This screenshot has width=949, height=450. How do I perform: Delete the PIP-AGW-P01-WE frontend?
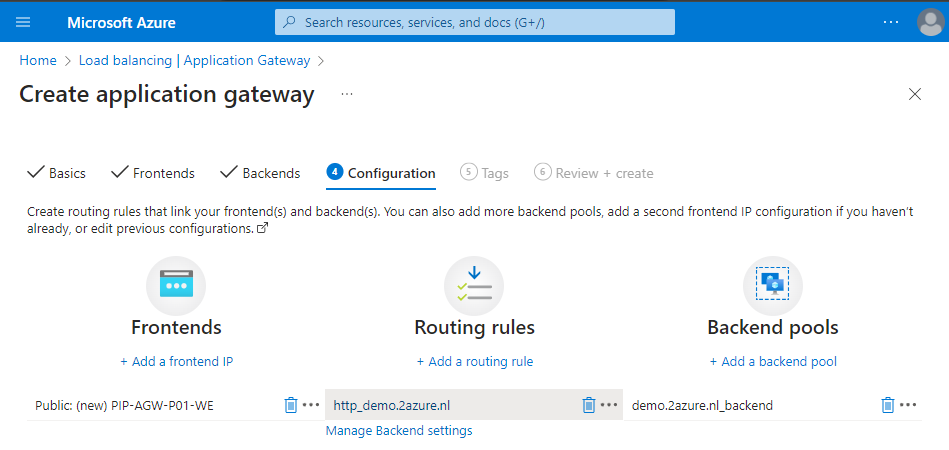[x=291, y=405]
